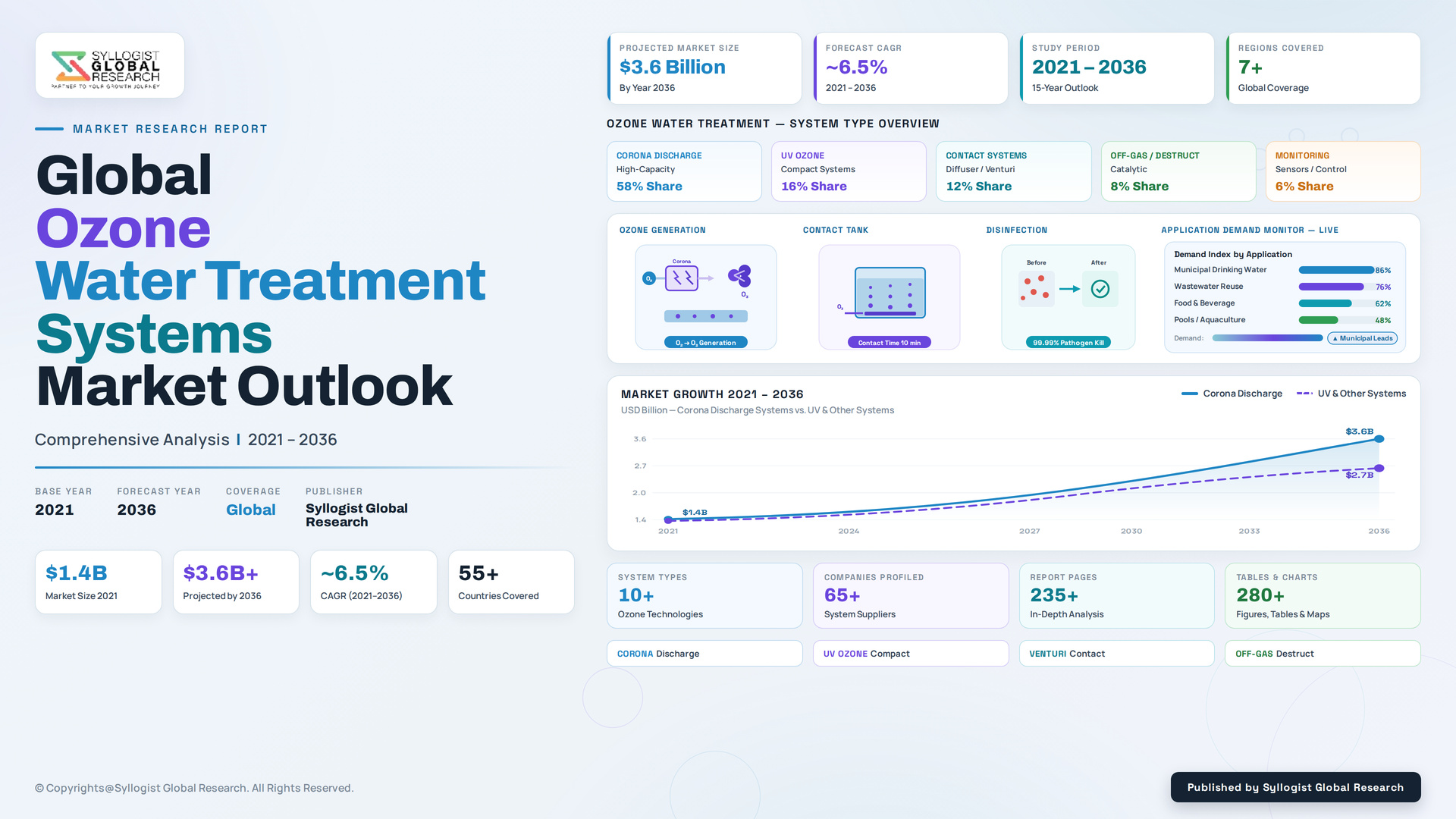The height and width of the screenshot is (819, 1456).
Task: Toggle Corona Discharge legend entry
Action: pyautogui.click(x=1232, y=394)
